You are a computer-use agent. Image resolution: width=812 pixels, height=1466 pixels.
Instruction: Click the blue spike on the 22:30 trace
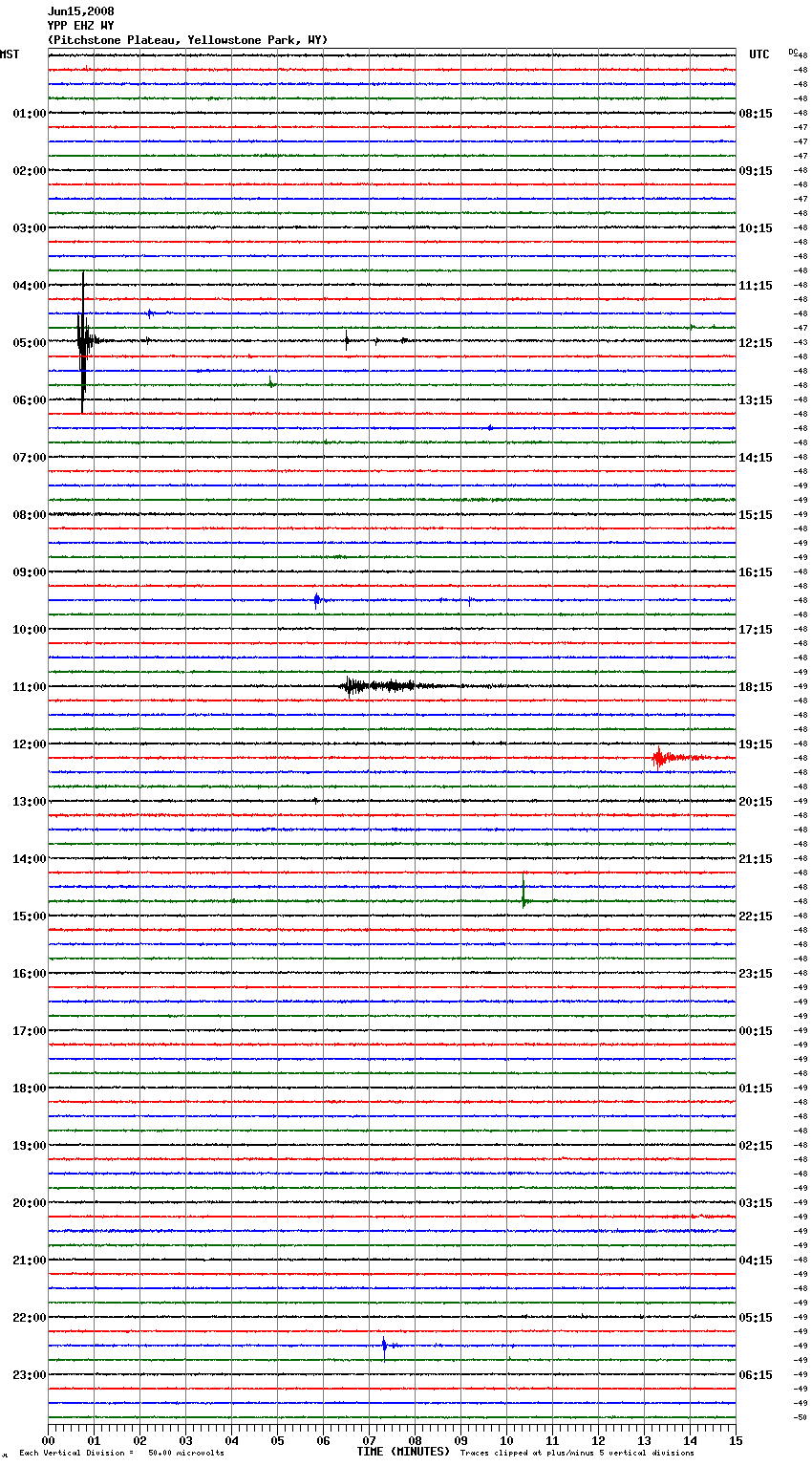(384, 1347)
